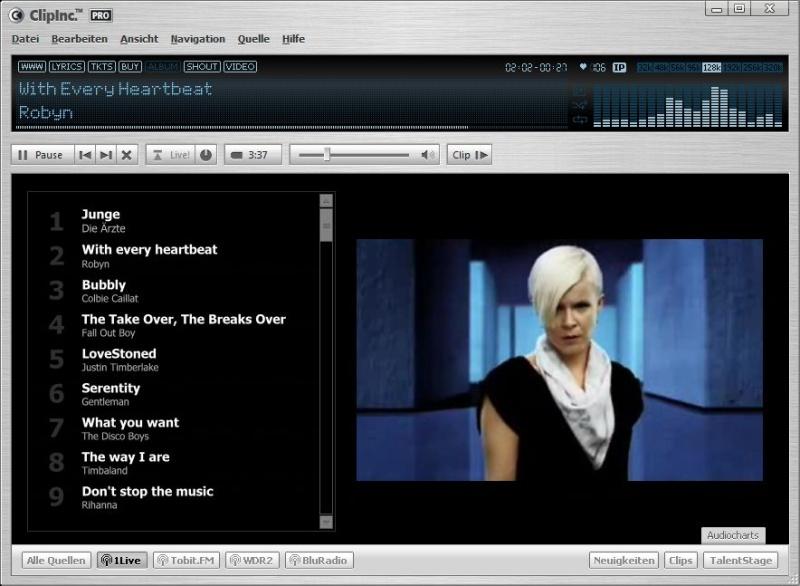This screenshot has width=800, height=586.
Task: Click the spectrum equalizer display
Action: (688, 106)
